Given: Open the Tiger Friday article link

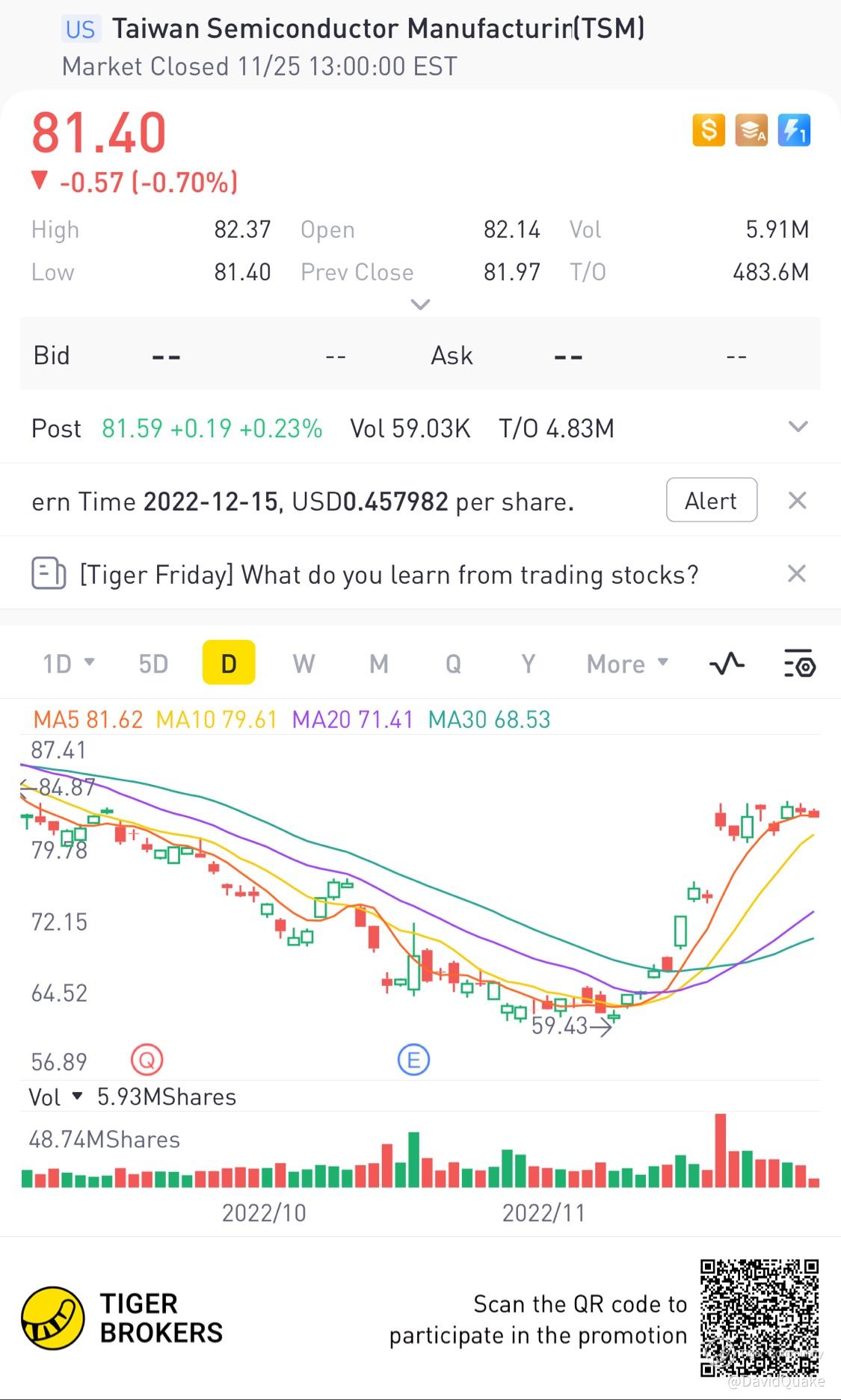Looking at the screenshot, I should (x=389, y=575).
